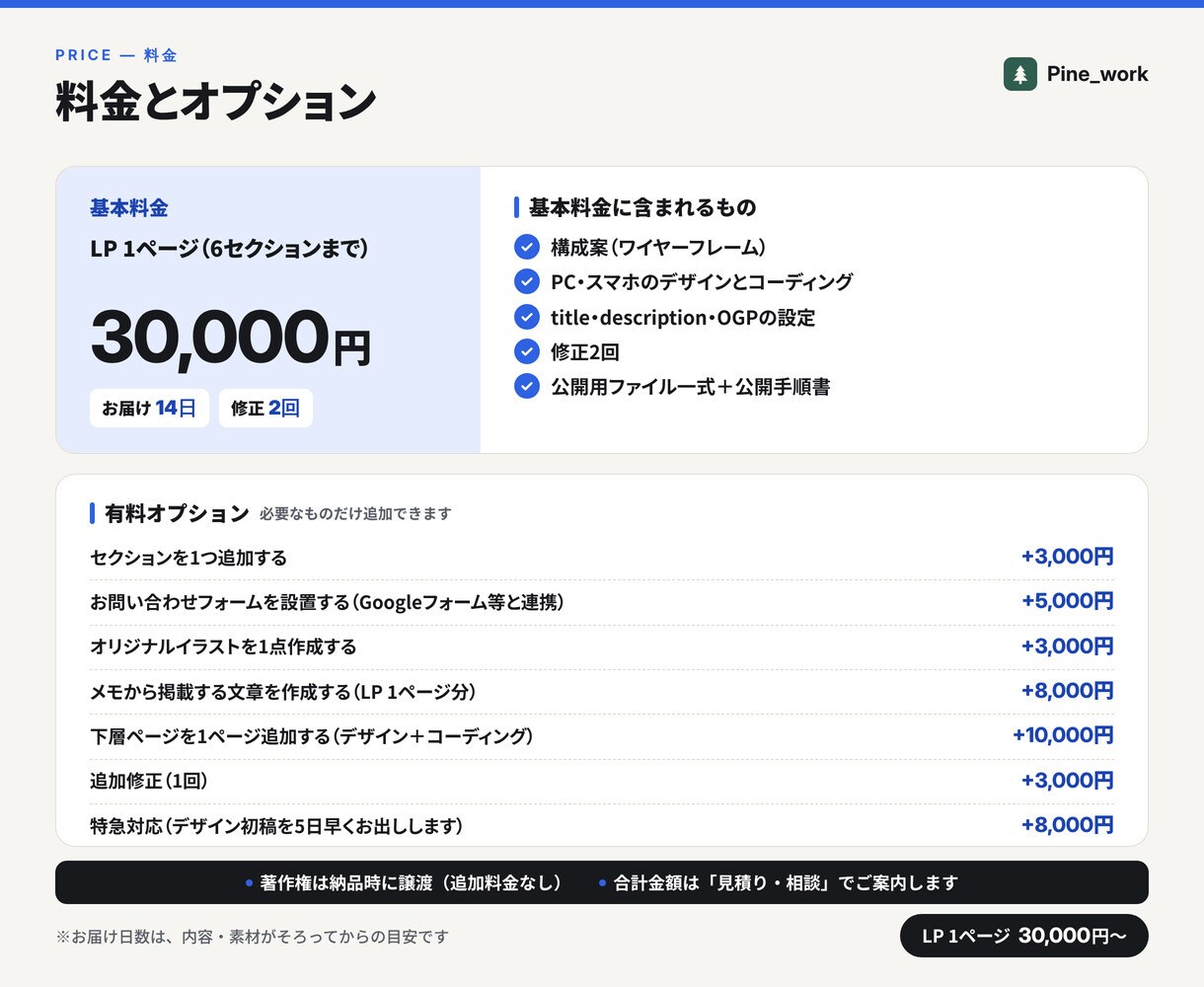Screen dimensions: 1204x987
Task: Click +8,000円 price for 特急対応
Action: [x=1068, y=825]
